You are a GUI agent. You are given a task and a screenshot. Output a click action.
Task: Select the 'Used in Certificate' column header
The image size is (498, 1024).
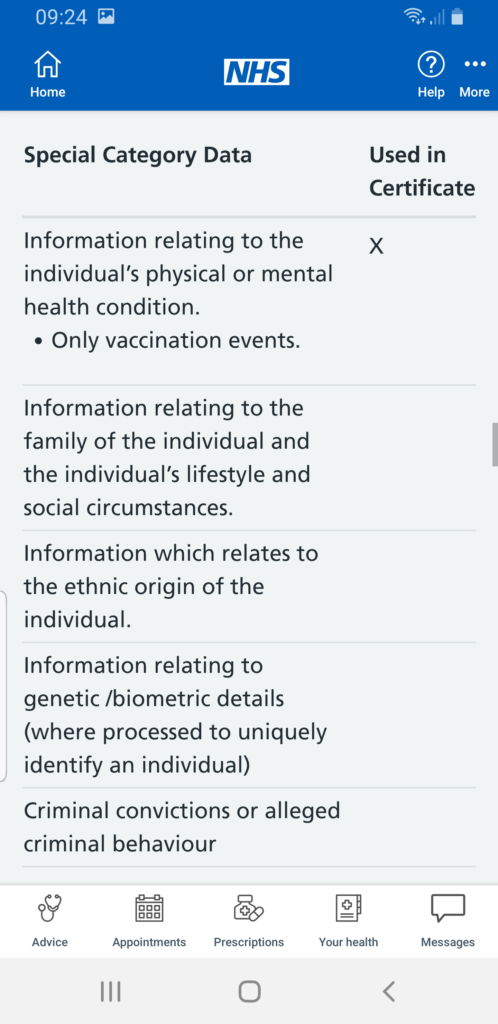[422, 172]
